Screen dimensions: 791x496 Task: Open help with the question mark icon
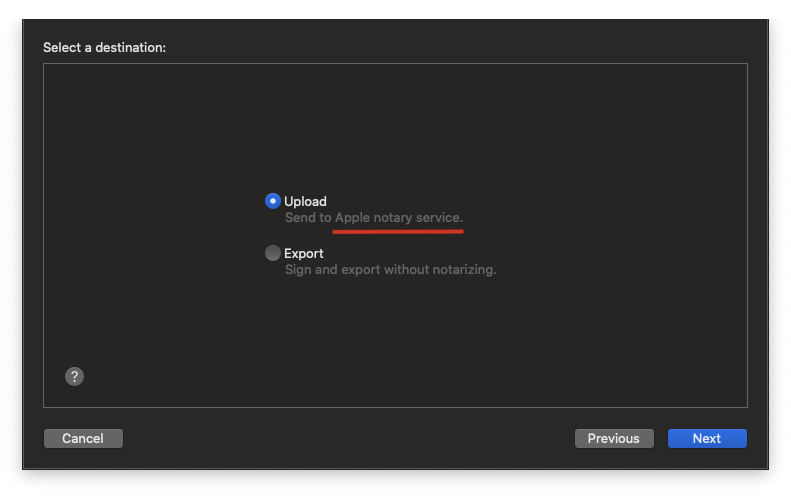pos(74,376)
